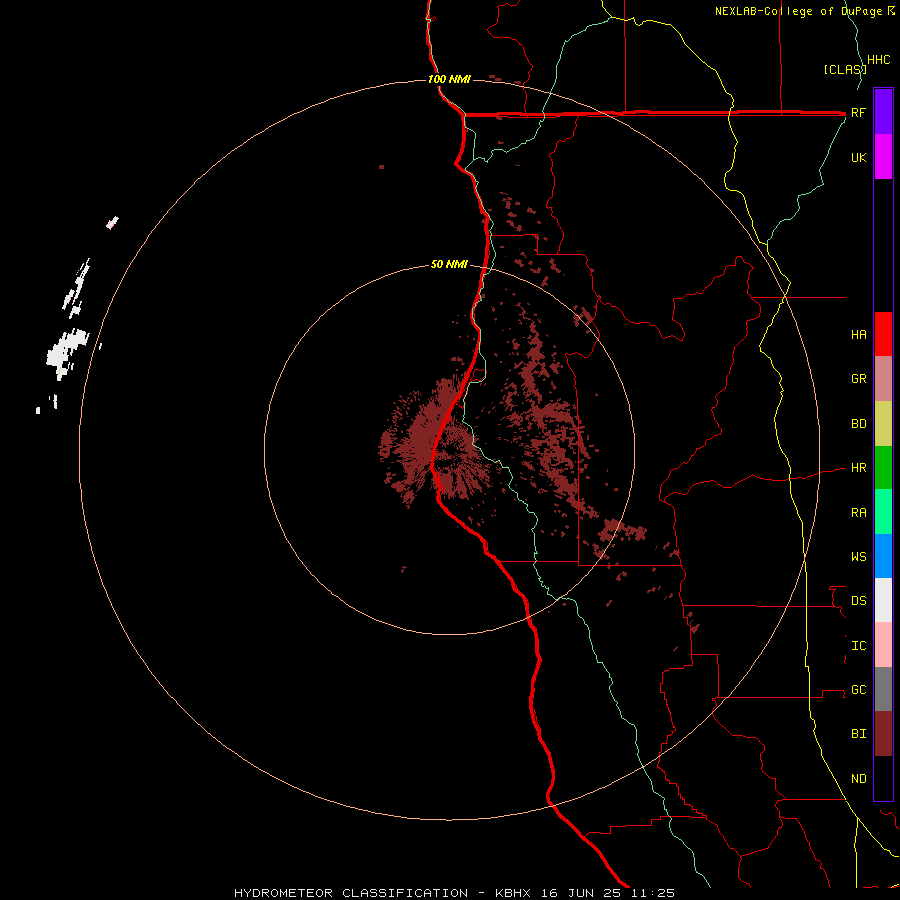This screenshot has width=900, height=900.
Task: Click the HR legend label
Action: [859, 468]
